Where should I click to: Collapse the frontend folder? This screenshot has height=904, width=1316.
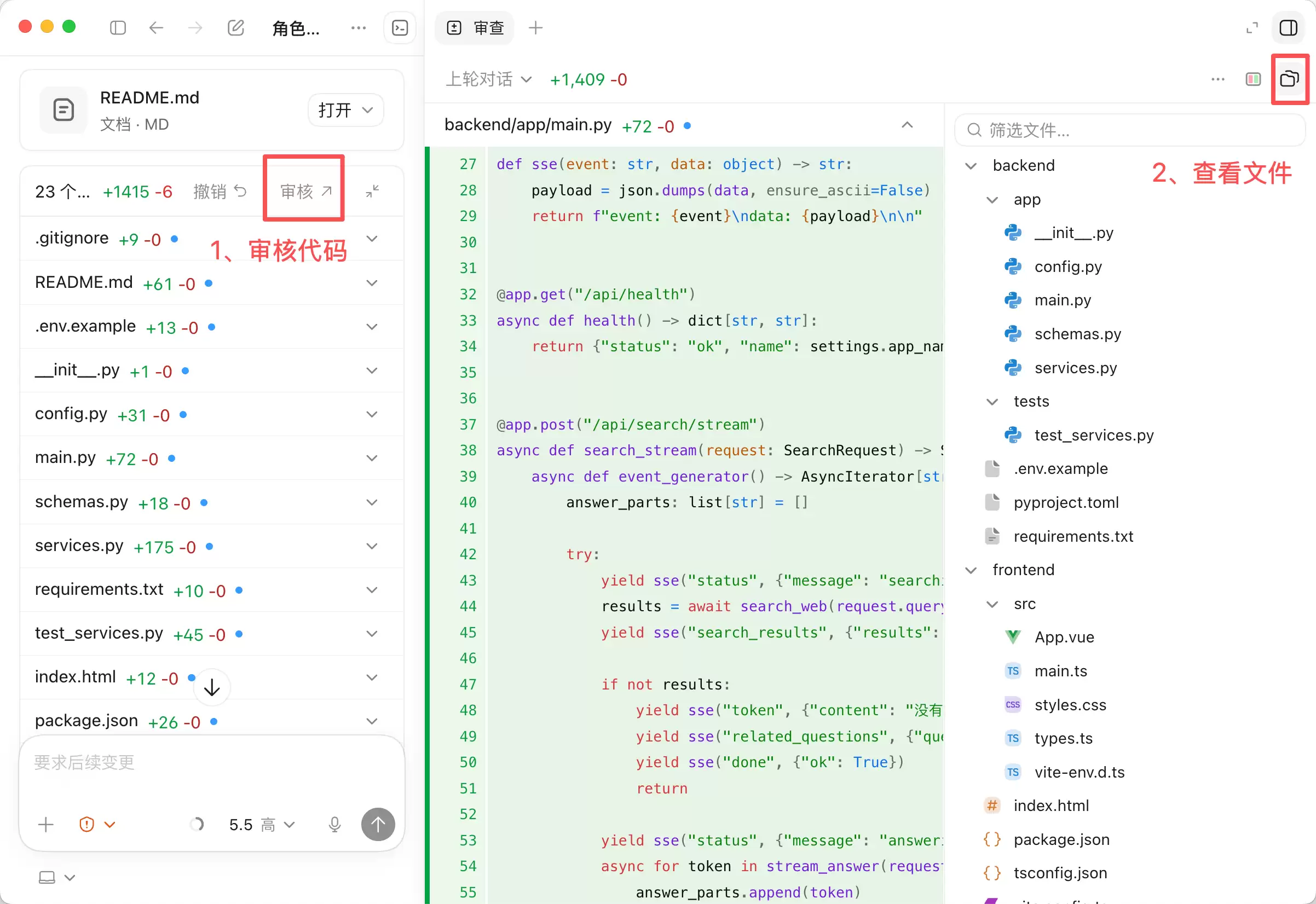[x=971, y=570]
